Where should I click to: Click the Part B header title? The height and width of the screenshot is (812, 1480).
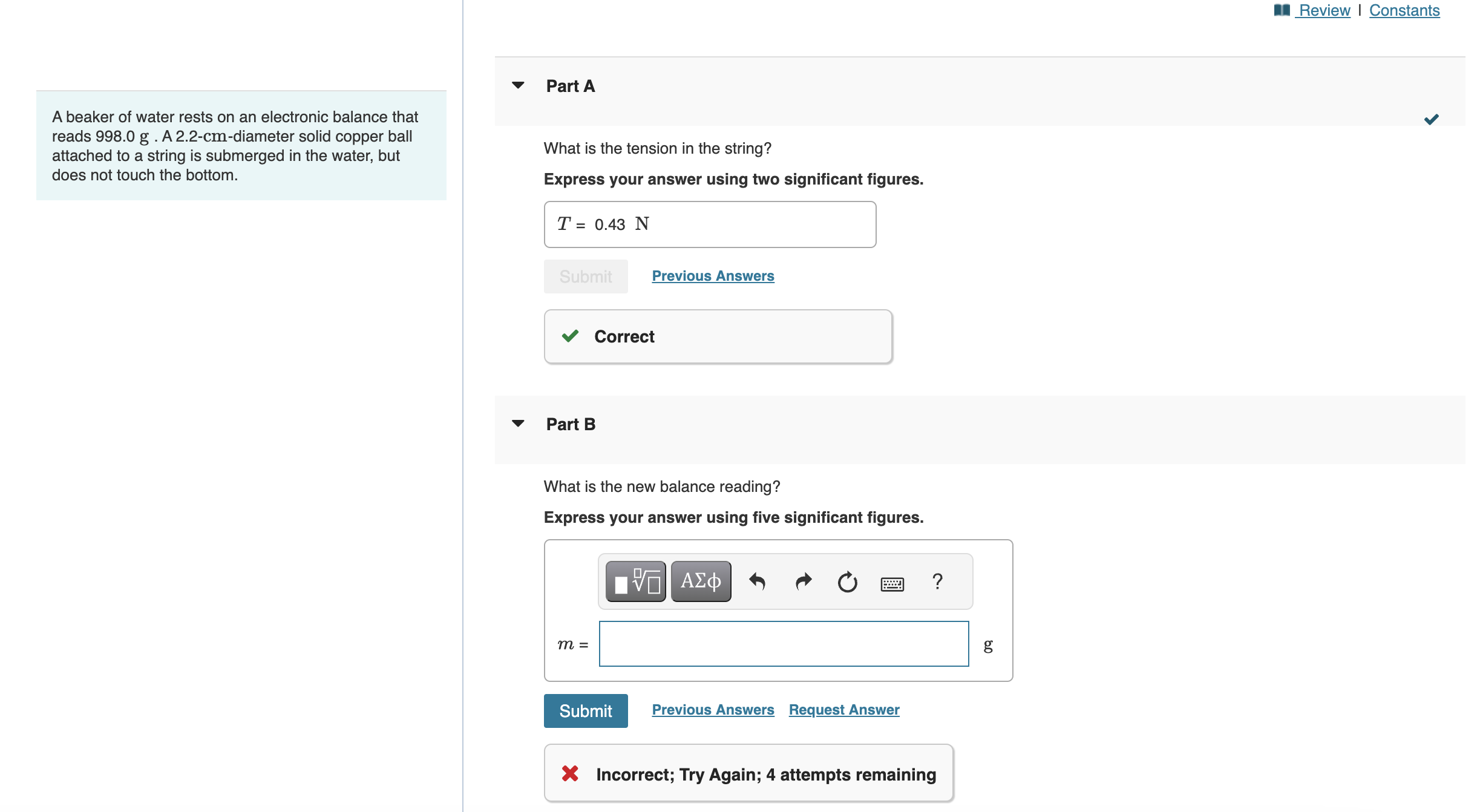(571, 424)
